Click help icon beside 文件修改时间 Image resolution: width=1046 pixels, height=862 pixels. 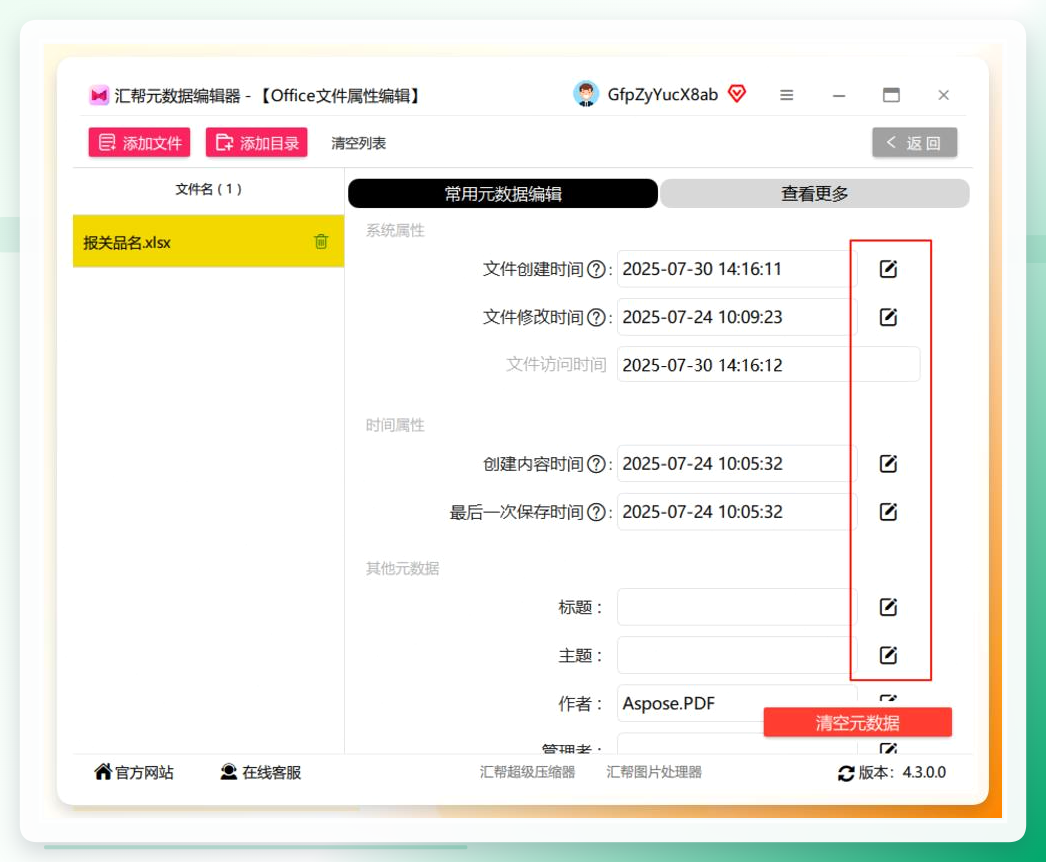pyautogui.click(x=596, y=318)
